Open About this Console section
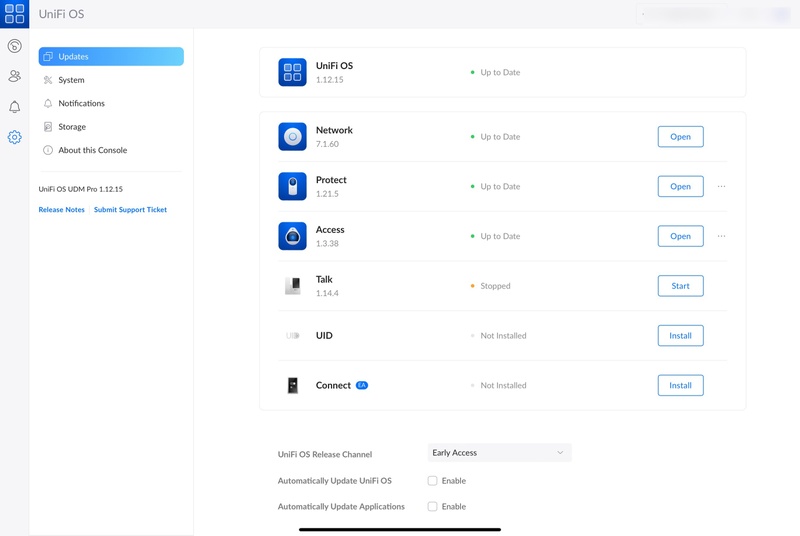Image resolution: width=800 pixels, height=536 pixels. coord(111,150)
